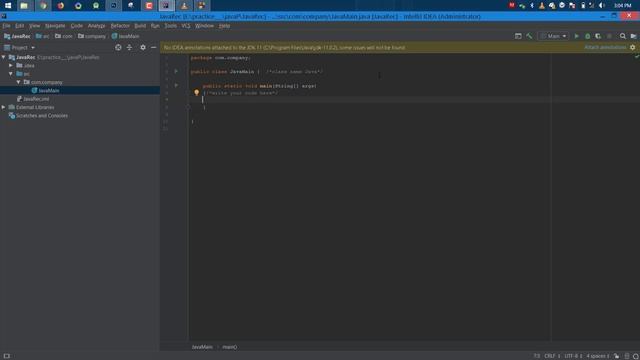Open the View menu
This screenshot has height=360, width=640.
tap(35, 26)
